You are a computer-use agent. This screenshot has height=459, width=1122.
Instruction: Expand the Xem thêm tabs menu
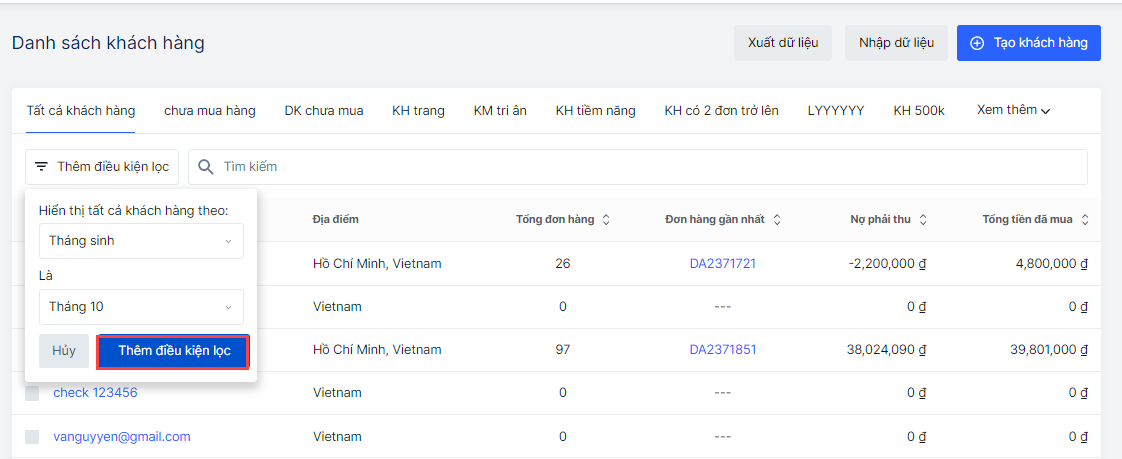(1013, 110)
